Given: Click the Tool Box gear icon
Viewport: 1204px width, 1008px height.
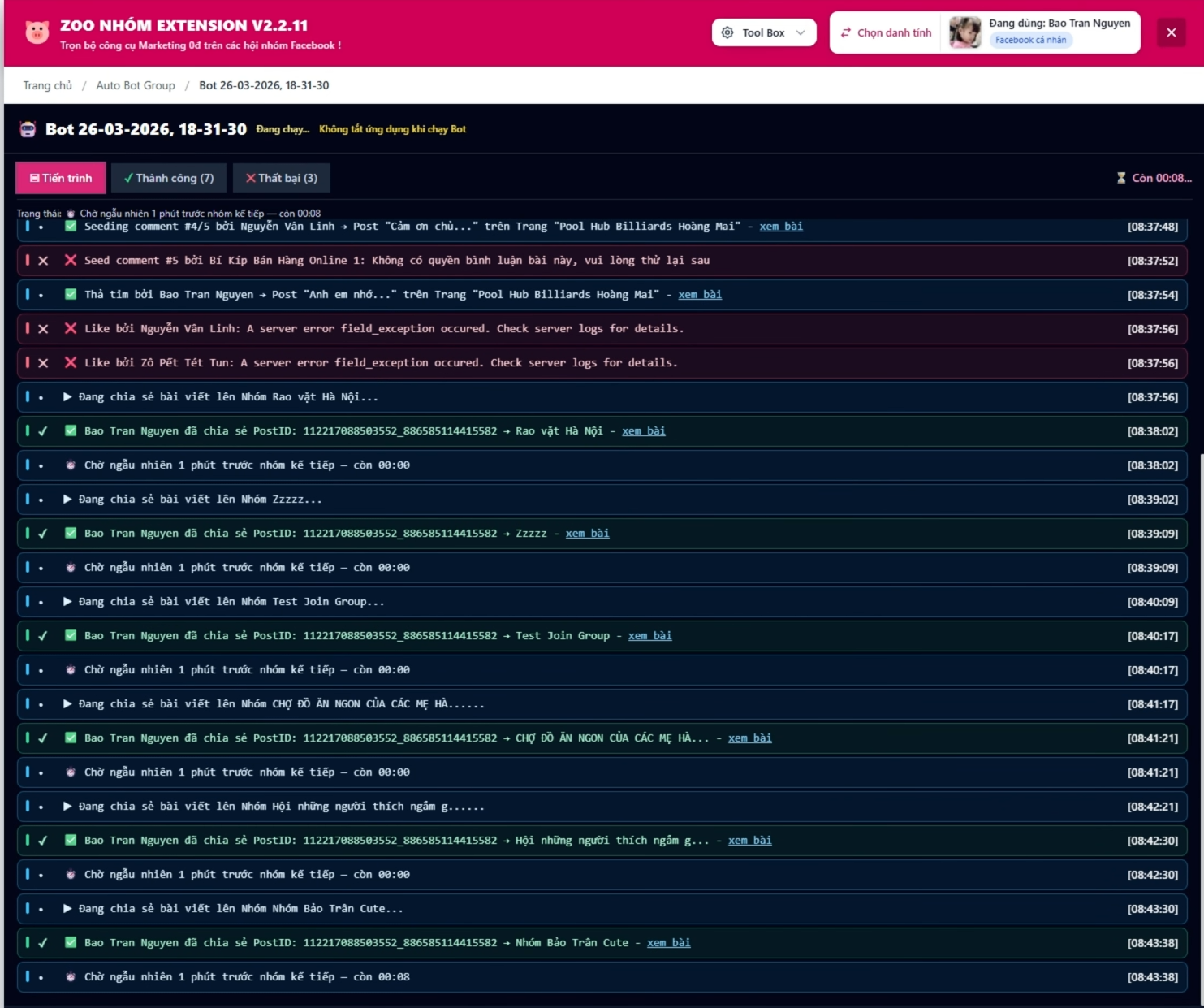Looking at the screenshot, I should pyautogui.click(x=727, y=32).
